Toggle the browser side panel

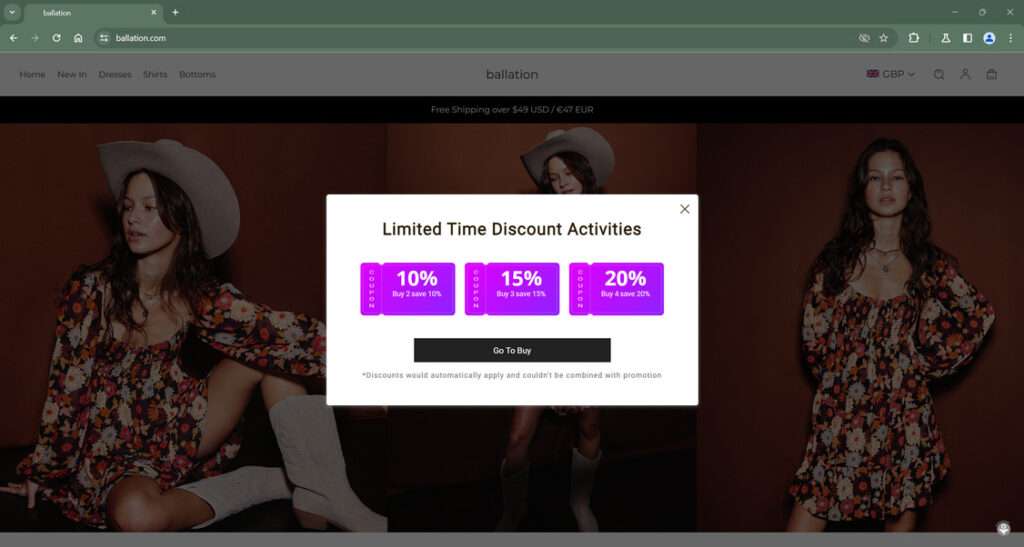(x=967, y=38)
